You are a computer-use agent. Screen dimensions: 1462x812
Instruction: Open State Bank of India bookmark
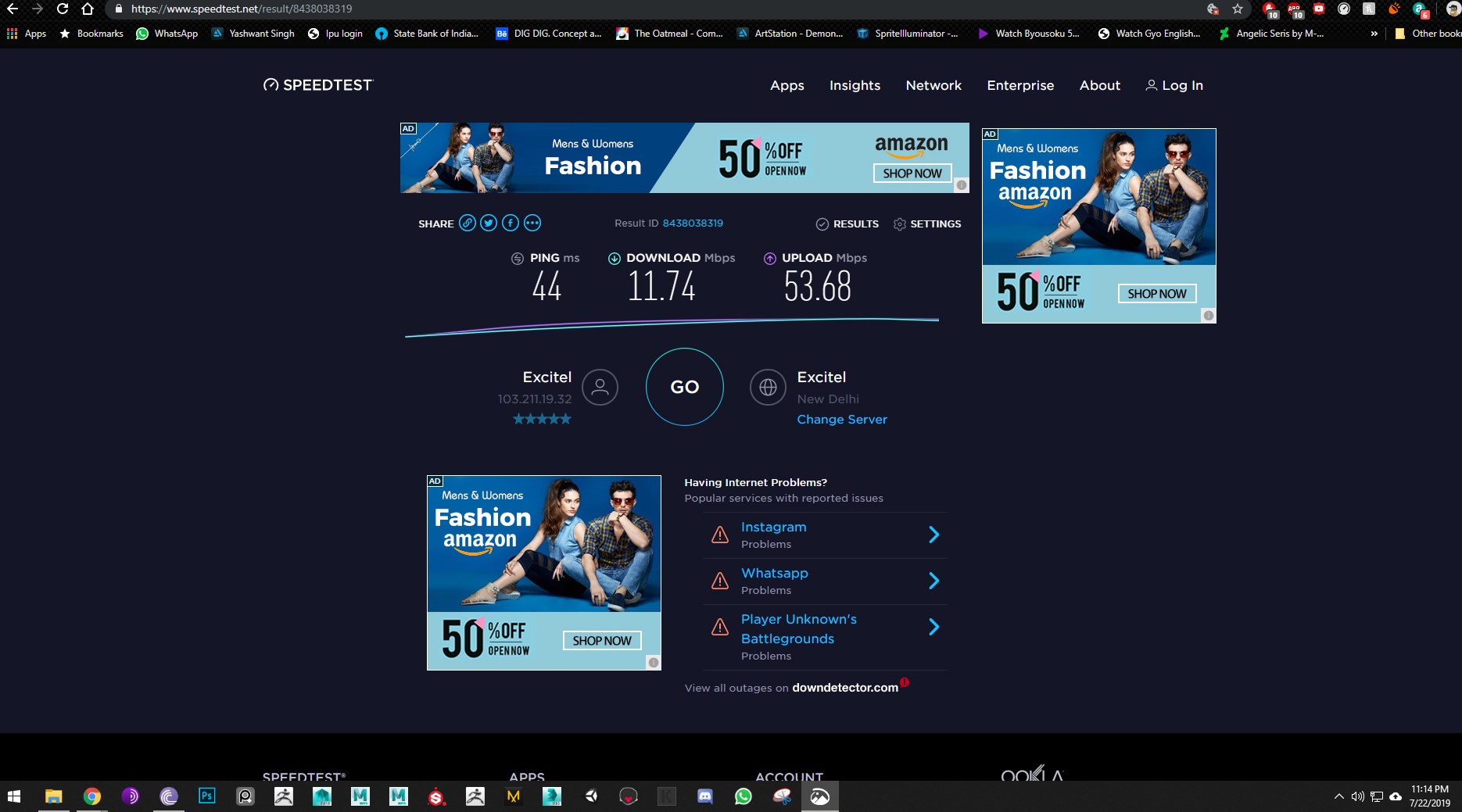(x=427, y=34)
